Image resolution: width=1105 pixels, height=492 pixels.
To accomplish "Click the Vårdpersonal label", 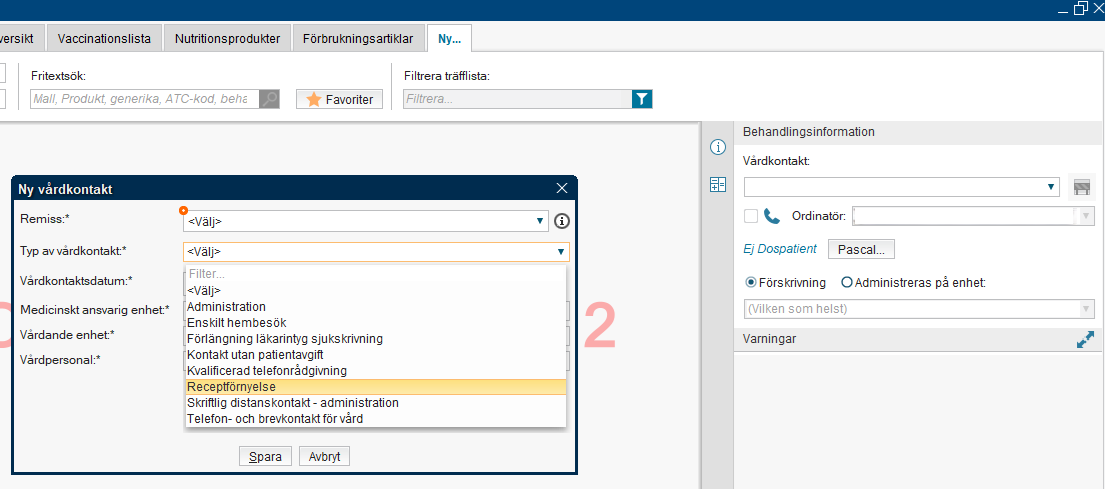I will 61,359.
